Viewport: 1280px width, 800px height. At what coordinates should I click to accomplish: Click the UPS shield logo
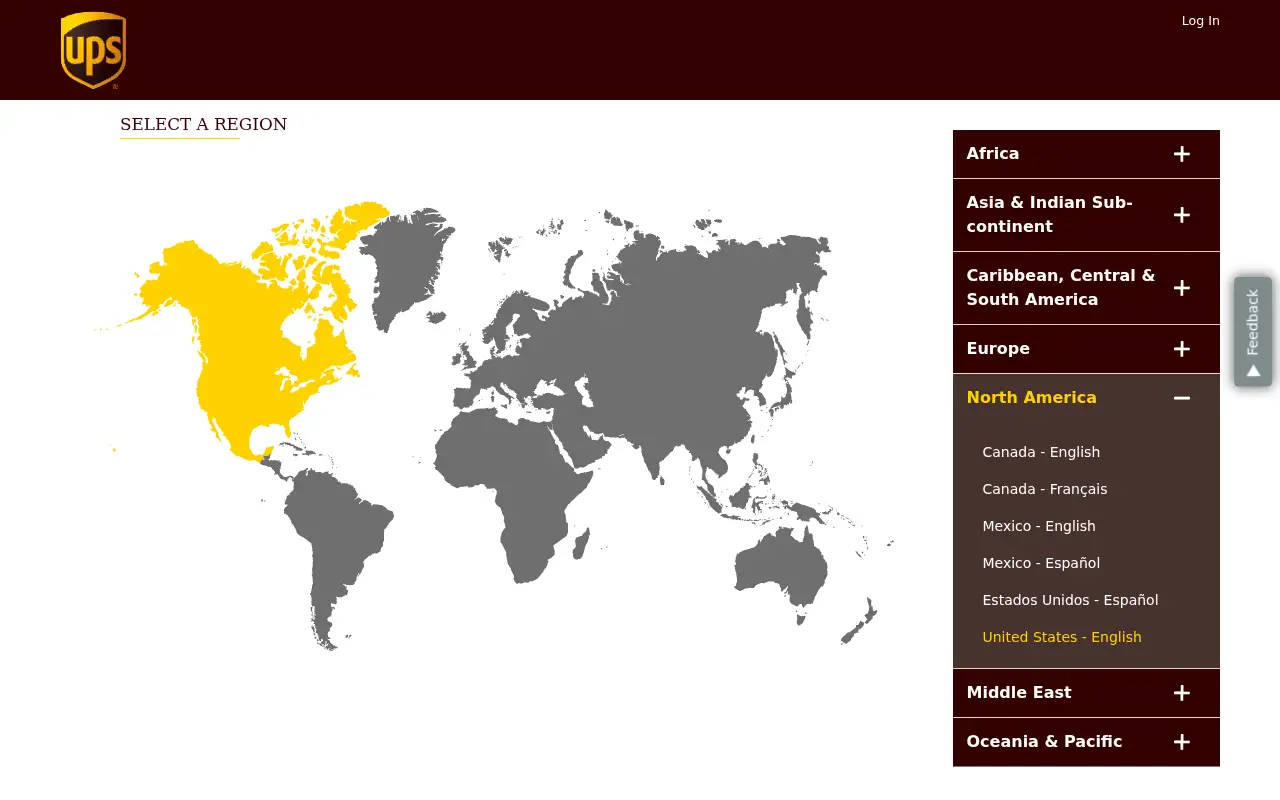[x=93, y=50]
